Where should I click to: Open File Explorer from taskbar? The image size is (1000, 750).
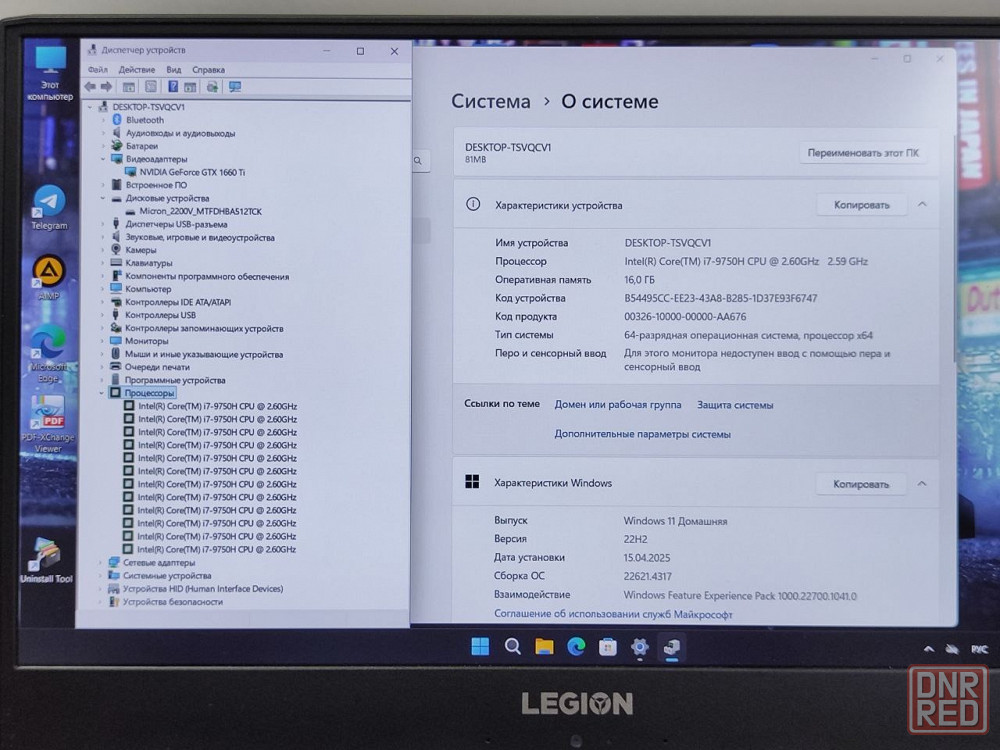point(544,647)
